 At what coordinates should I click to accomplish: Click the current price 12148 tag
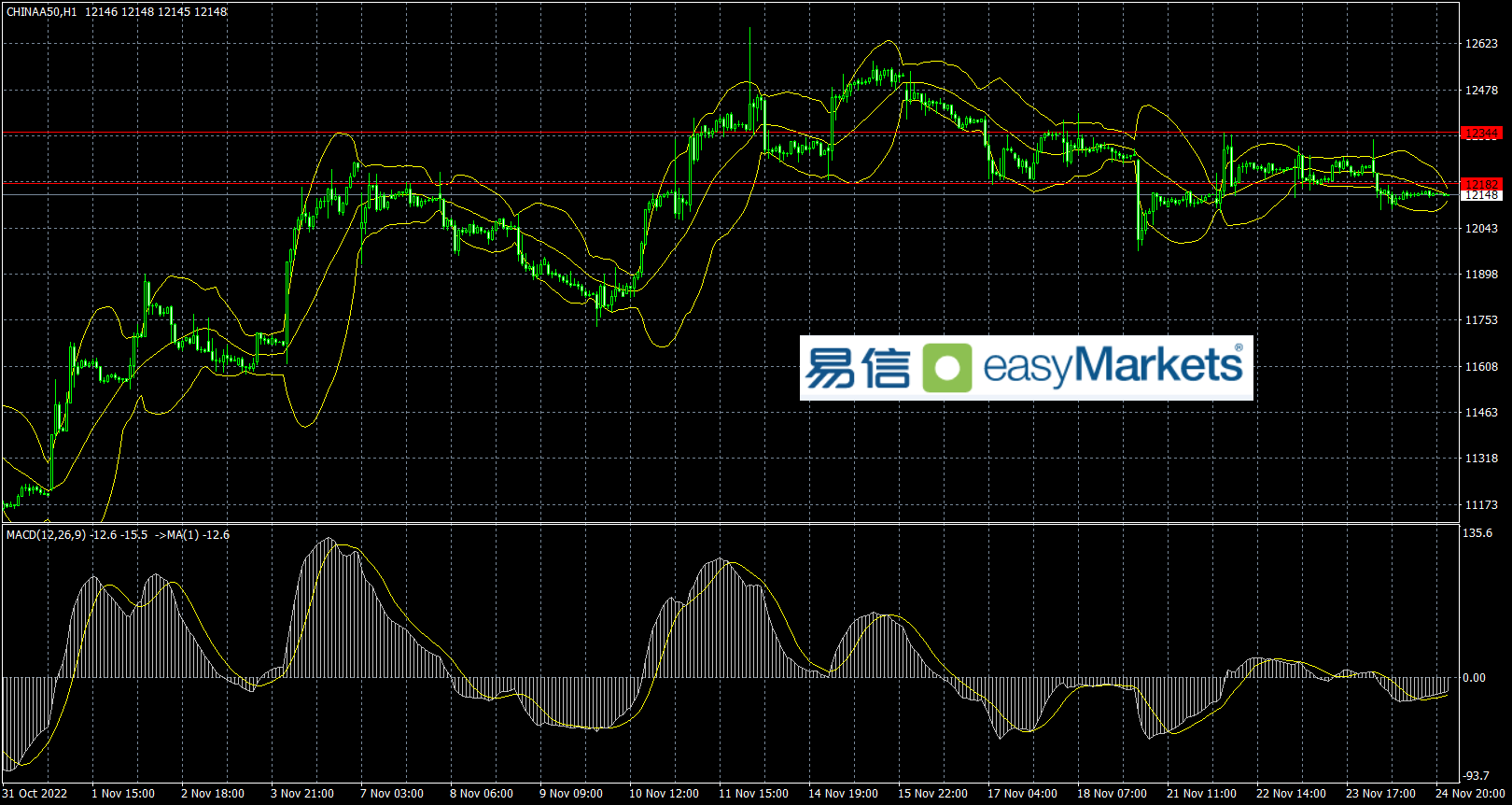click(1481, 195)
